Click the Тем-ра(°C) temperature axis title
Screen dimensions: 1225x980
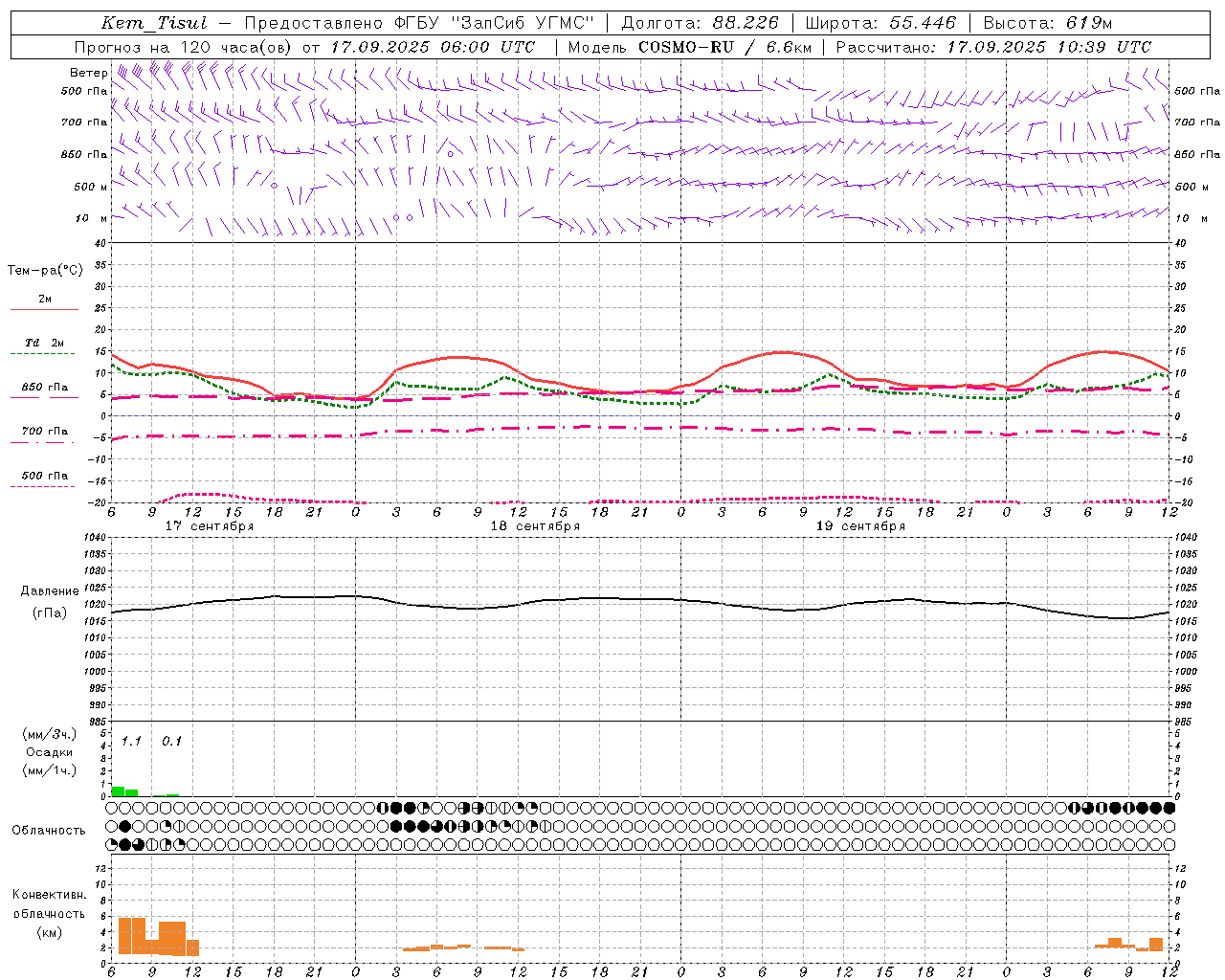(45, 271)
